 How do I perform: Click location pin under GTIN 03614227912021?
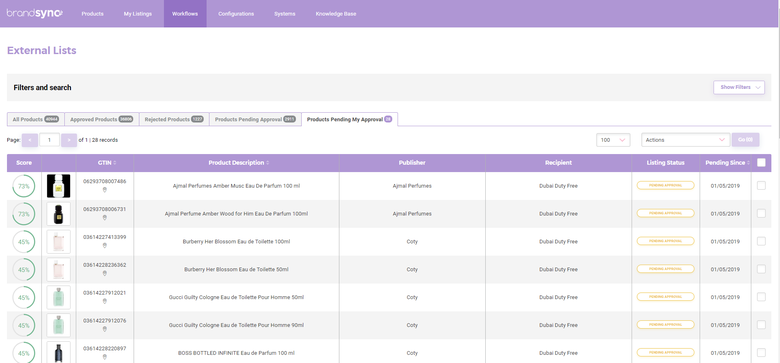[x=104, y=301]
